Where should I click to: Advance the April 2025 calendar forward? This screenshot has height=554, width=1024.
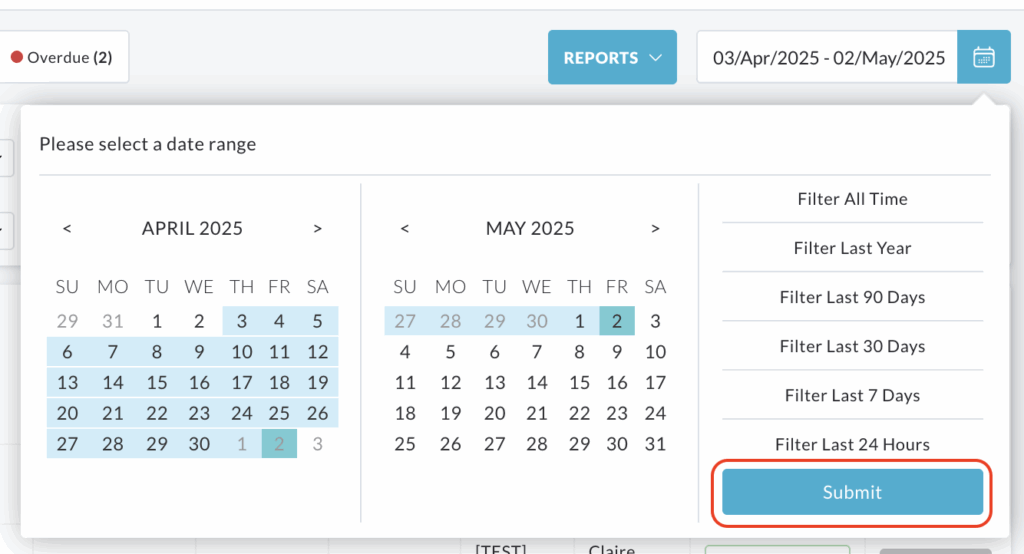[317, 229]
